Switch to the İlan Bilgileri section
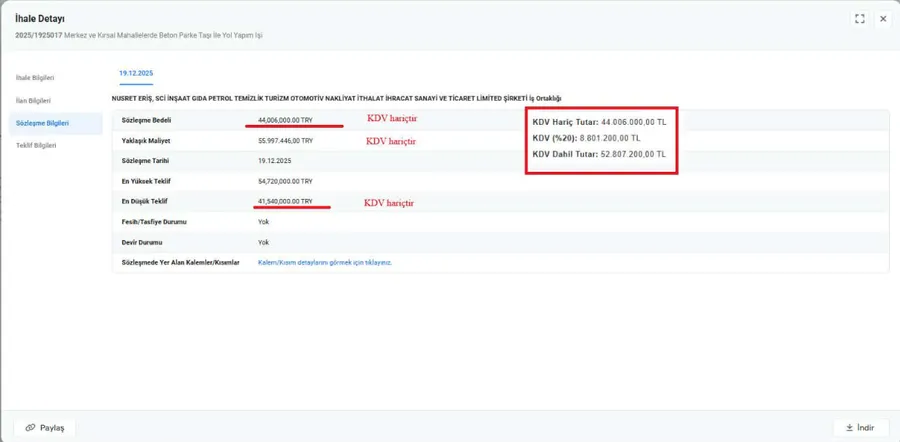The height and width of the screenshot is (442, 900). pos(33,101)
